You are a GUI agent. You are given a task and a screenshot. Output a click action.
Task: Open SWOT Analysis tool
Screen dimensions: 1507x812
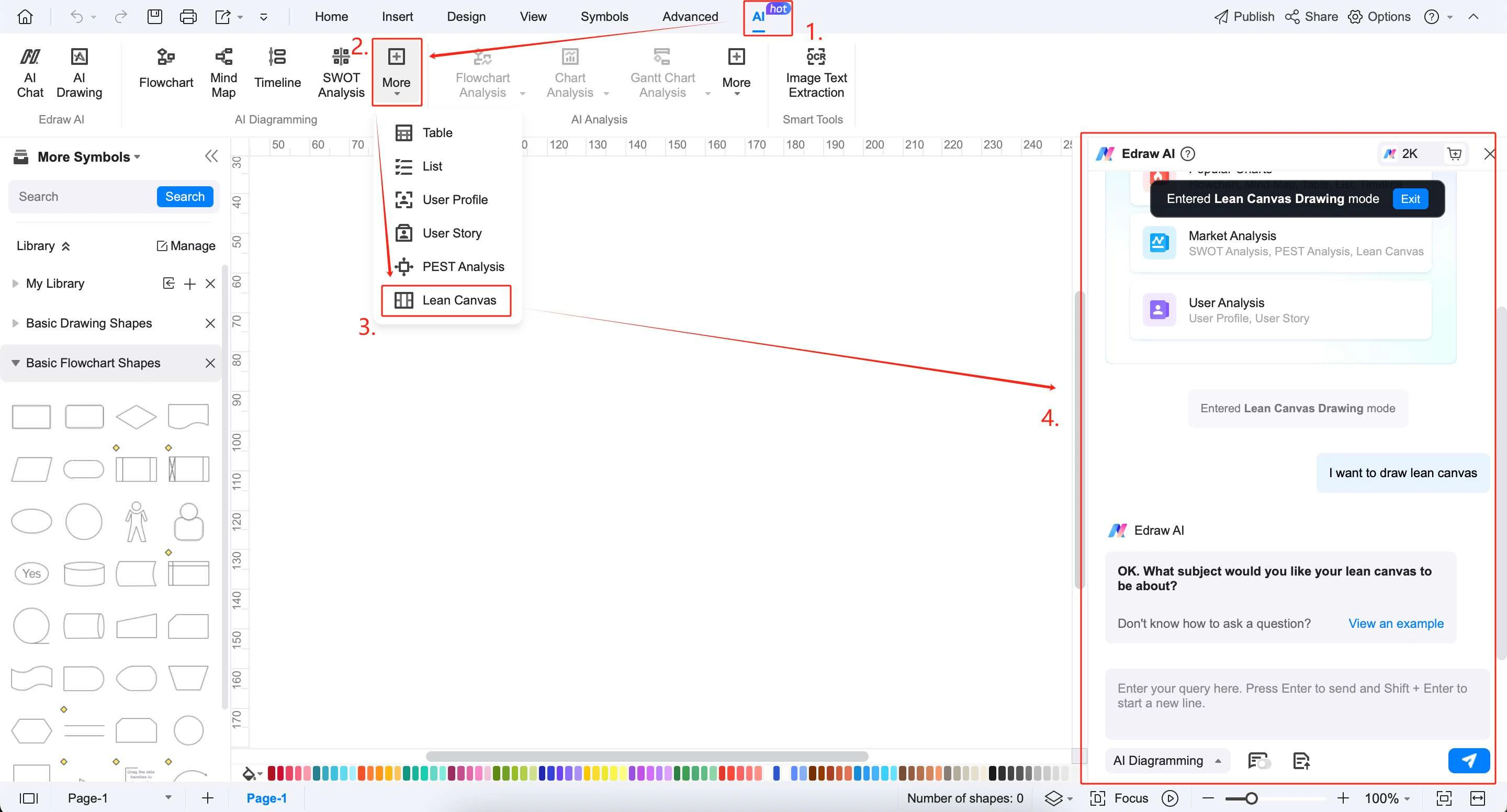click(x=341, y=73)
